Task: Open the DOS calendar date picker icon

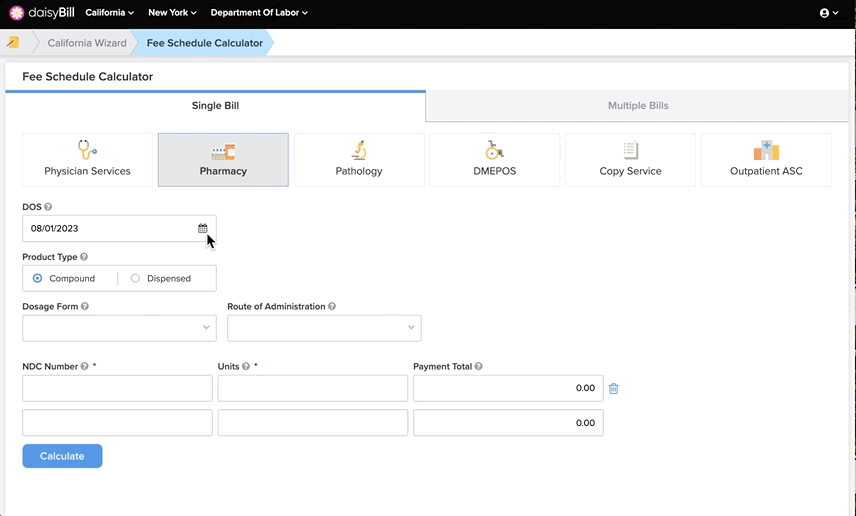Action: [x=203, y=228]
